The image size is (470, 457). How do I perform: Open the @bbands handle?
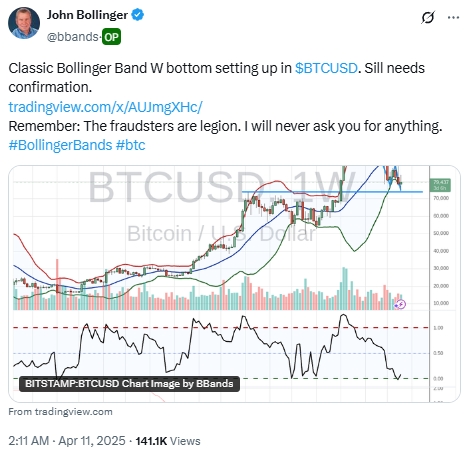(x=73, y=37)
